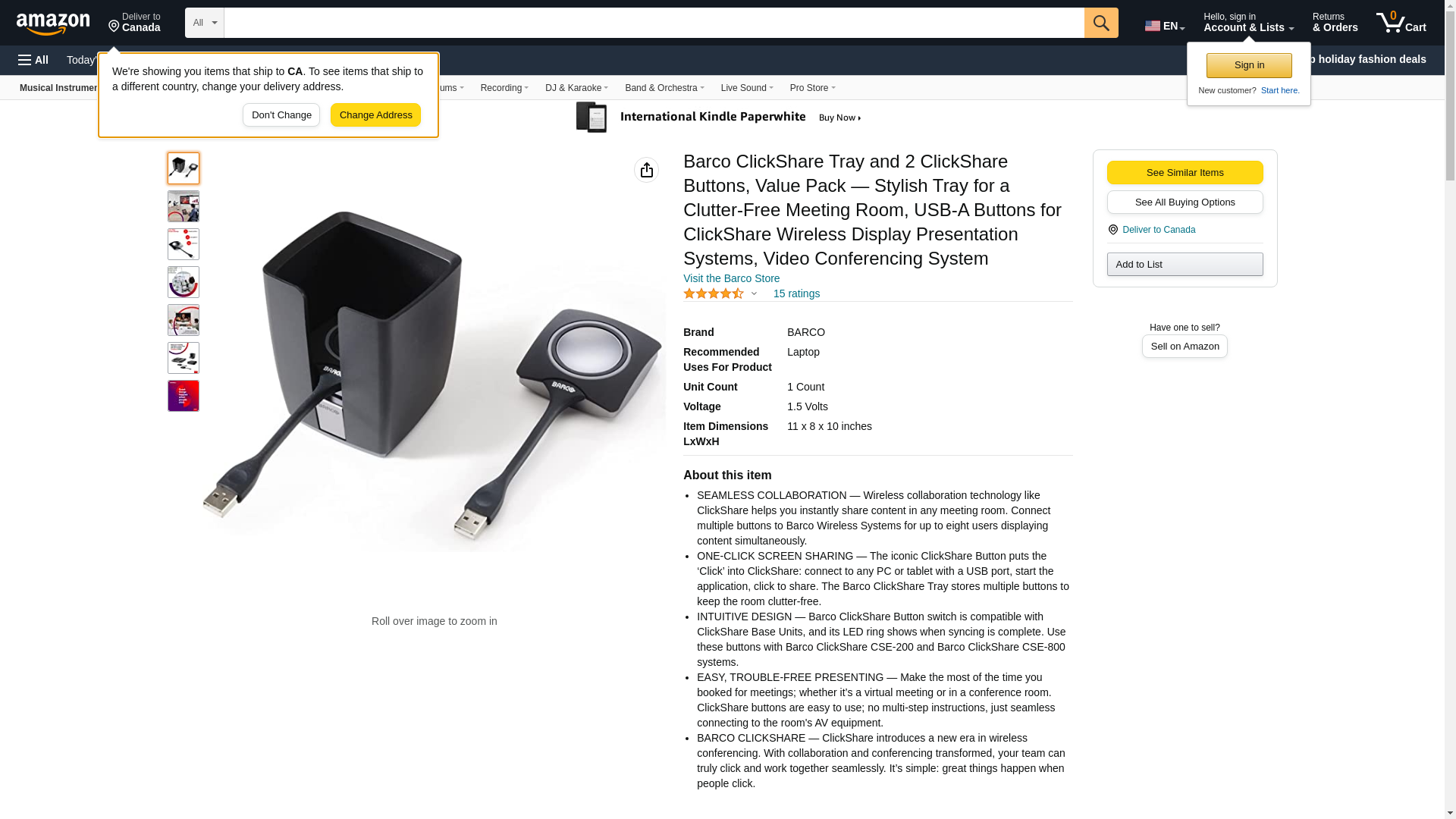Open the DJ & Karaoke menu

tap(576, 88)
